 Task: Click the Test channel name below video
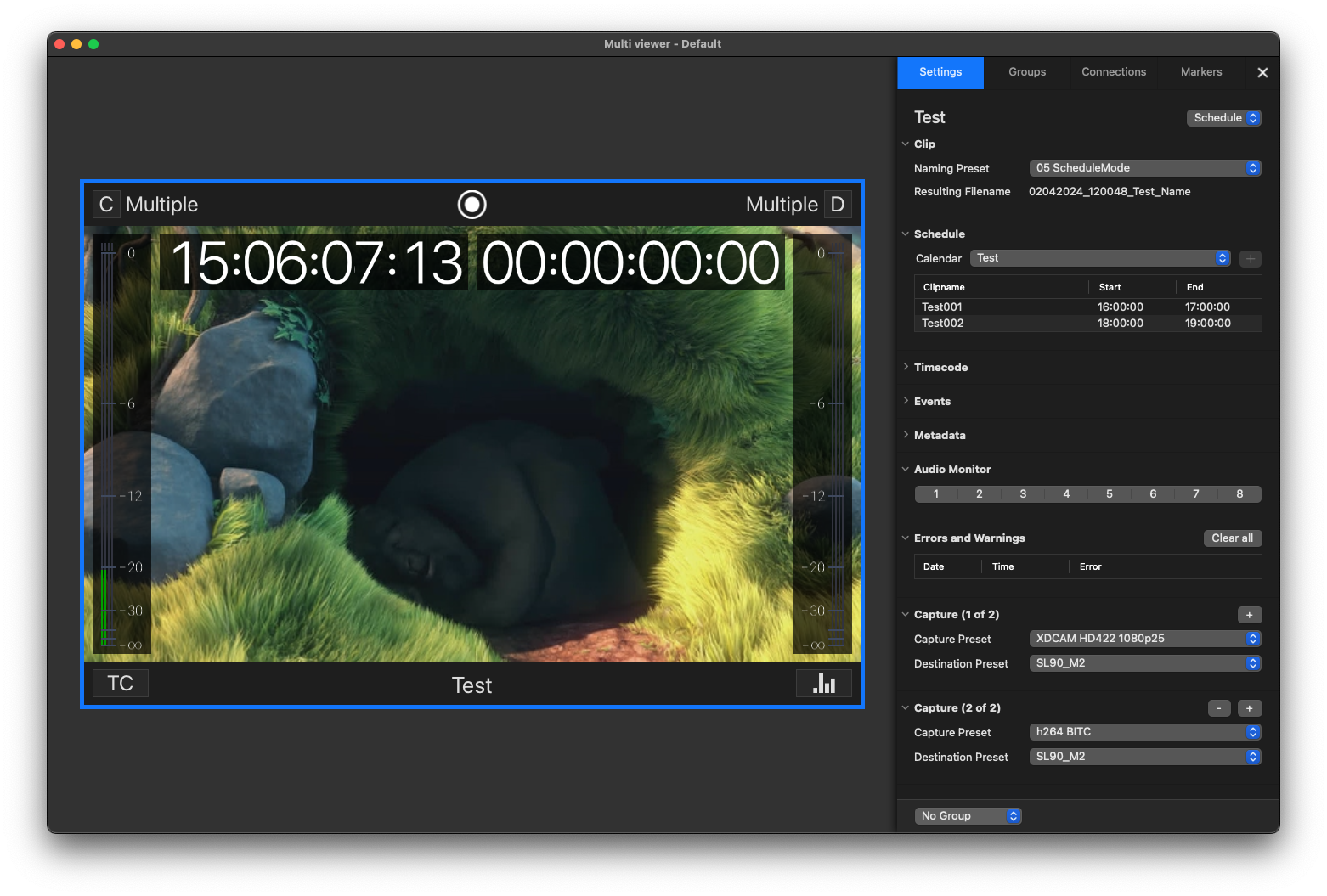[x=472, y=685]
